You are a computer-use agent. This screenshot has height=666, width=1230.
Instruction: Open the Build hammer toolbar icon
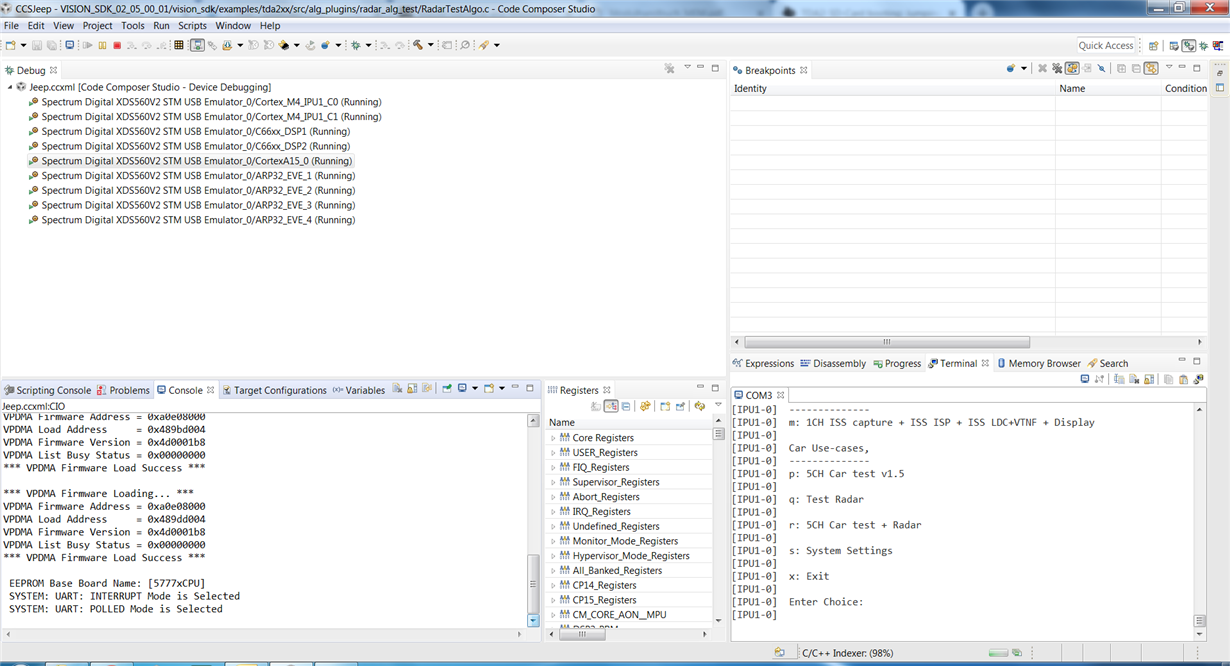[418, 45]
